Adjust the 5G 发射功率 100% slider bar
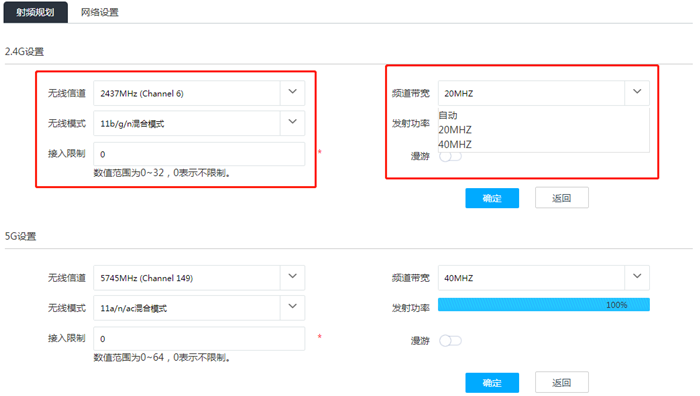Image resolution: width=700 pixels, height=396 pixels. click(544, 304)
